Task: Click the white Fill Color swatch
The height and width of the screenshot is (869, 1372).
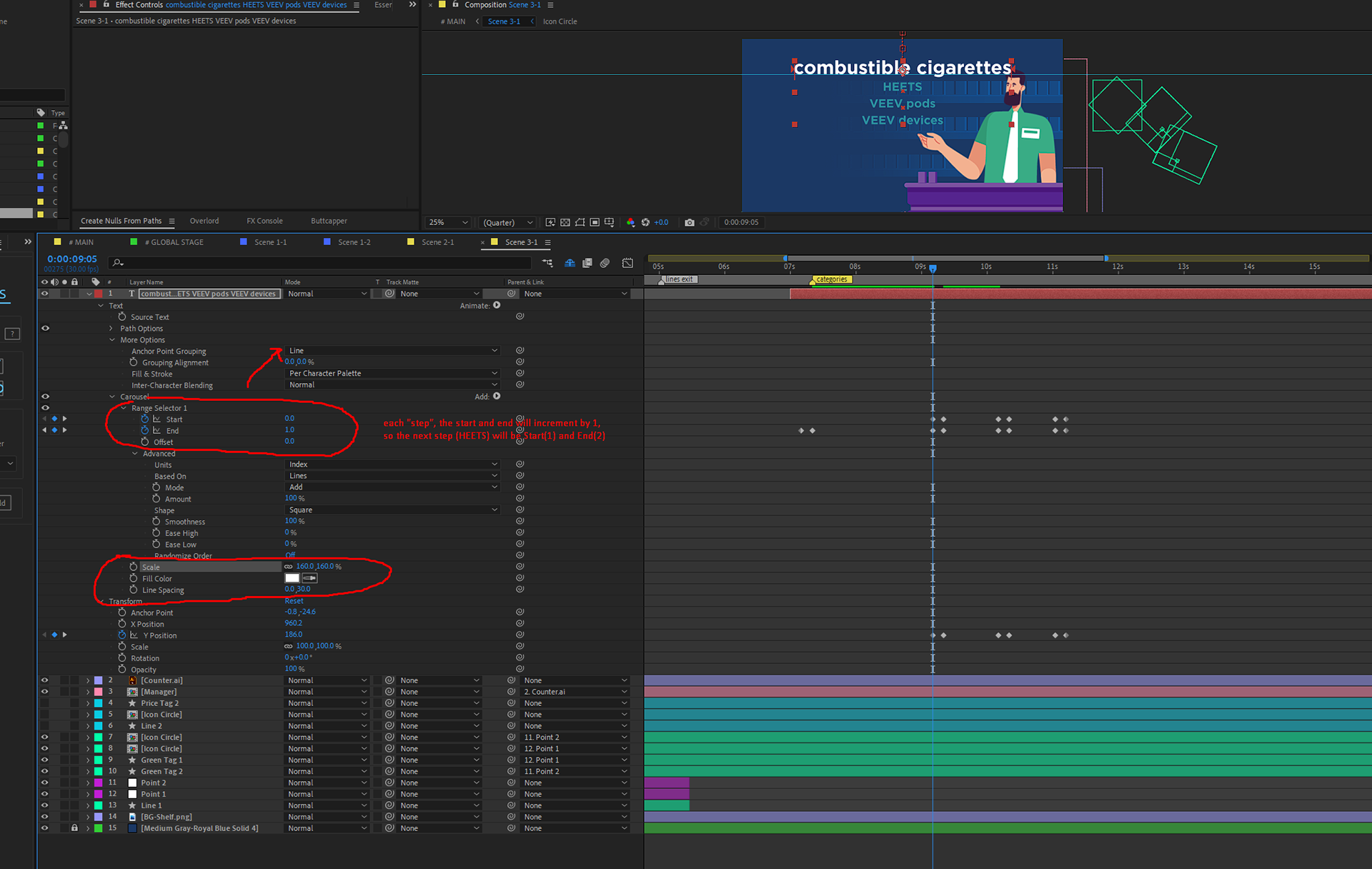Action: tap(292, 578)
